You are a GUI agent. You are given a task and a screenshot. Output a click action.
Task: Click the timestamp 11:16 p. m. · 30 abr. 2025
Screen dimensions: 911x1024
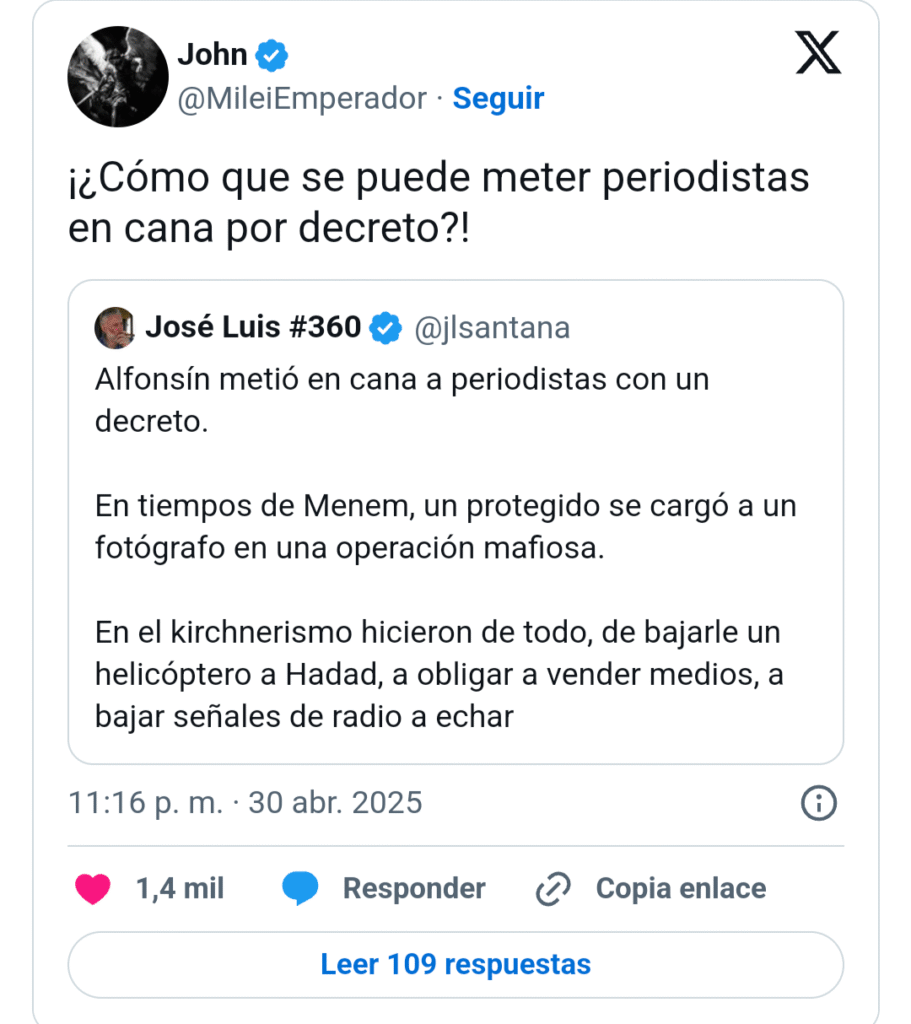(245, 802)
